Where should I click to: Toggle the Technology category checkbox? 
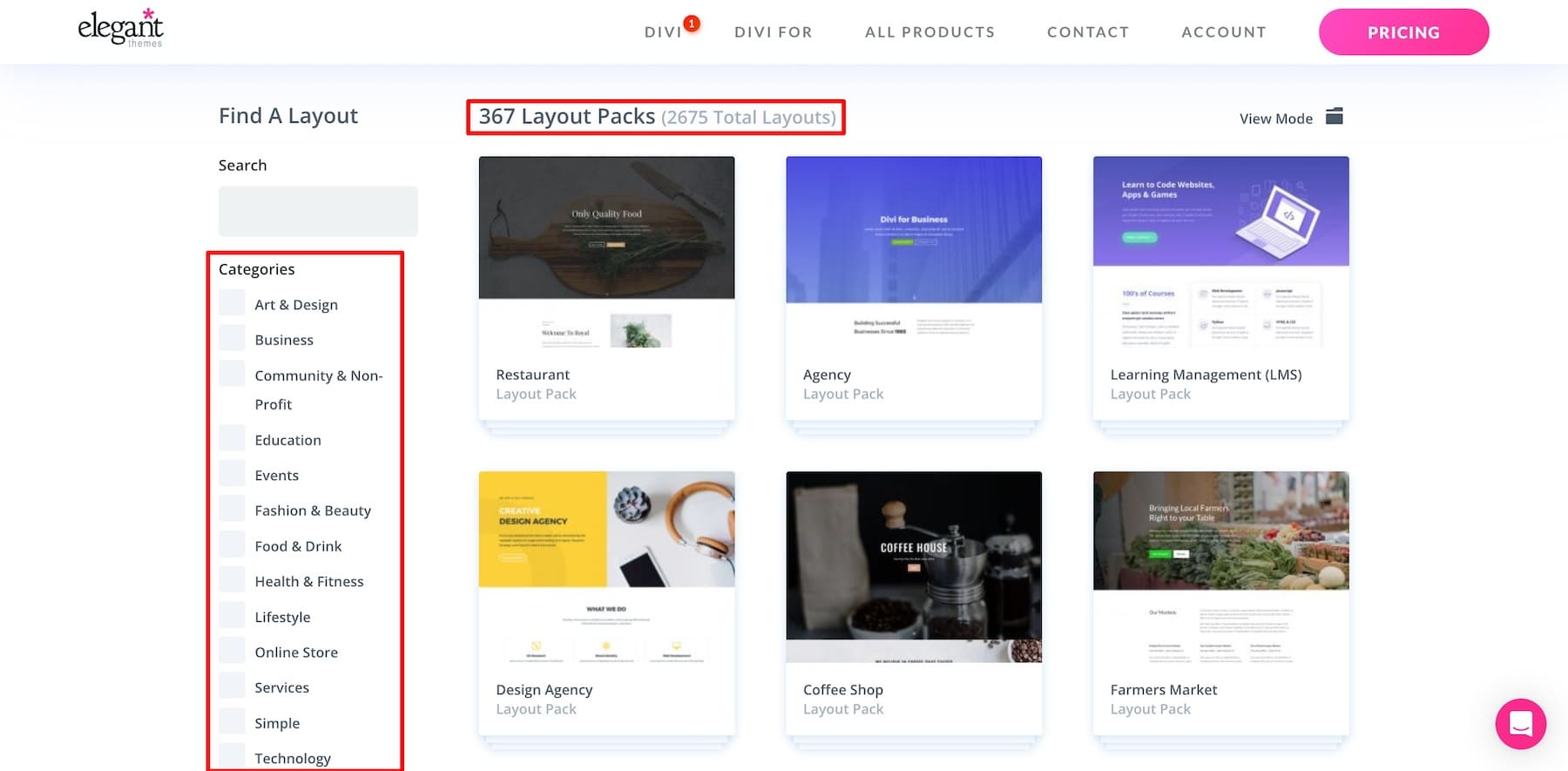(232, 755)
